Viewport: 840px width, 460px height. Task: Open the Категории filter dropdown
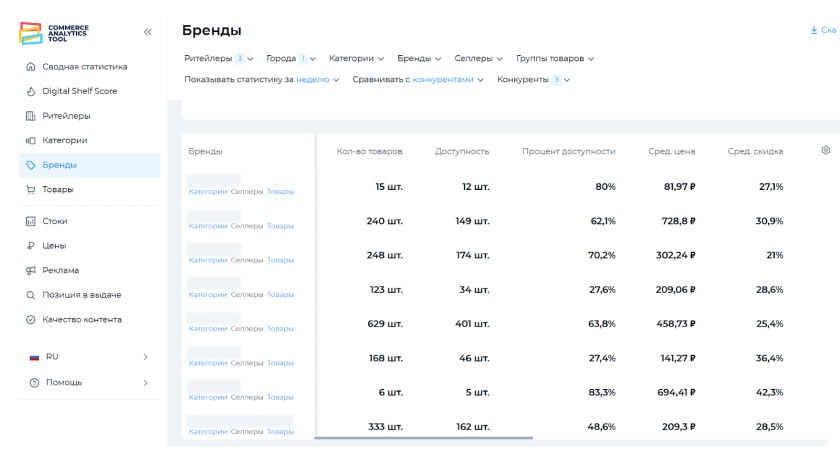coord(356,58)
